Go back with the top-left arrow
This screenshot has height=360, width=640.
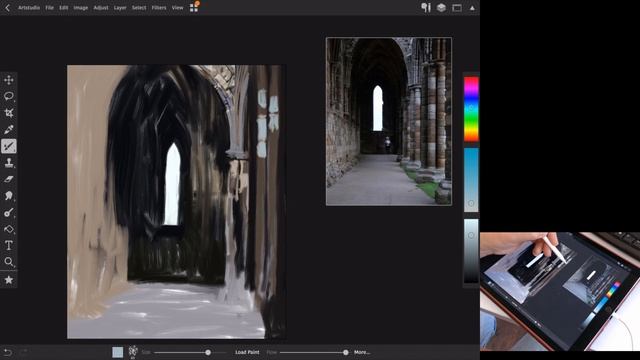(7, 7)
